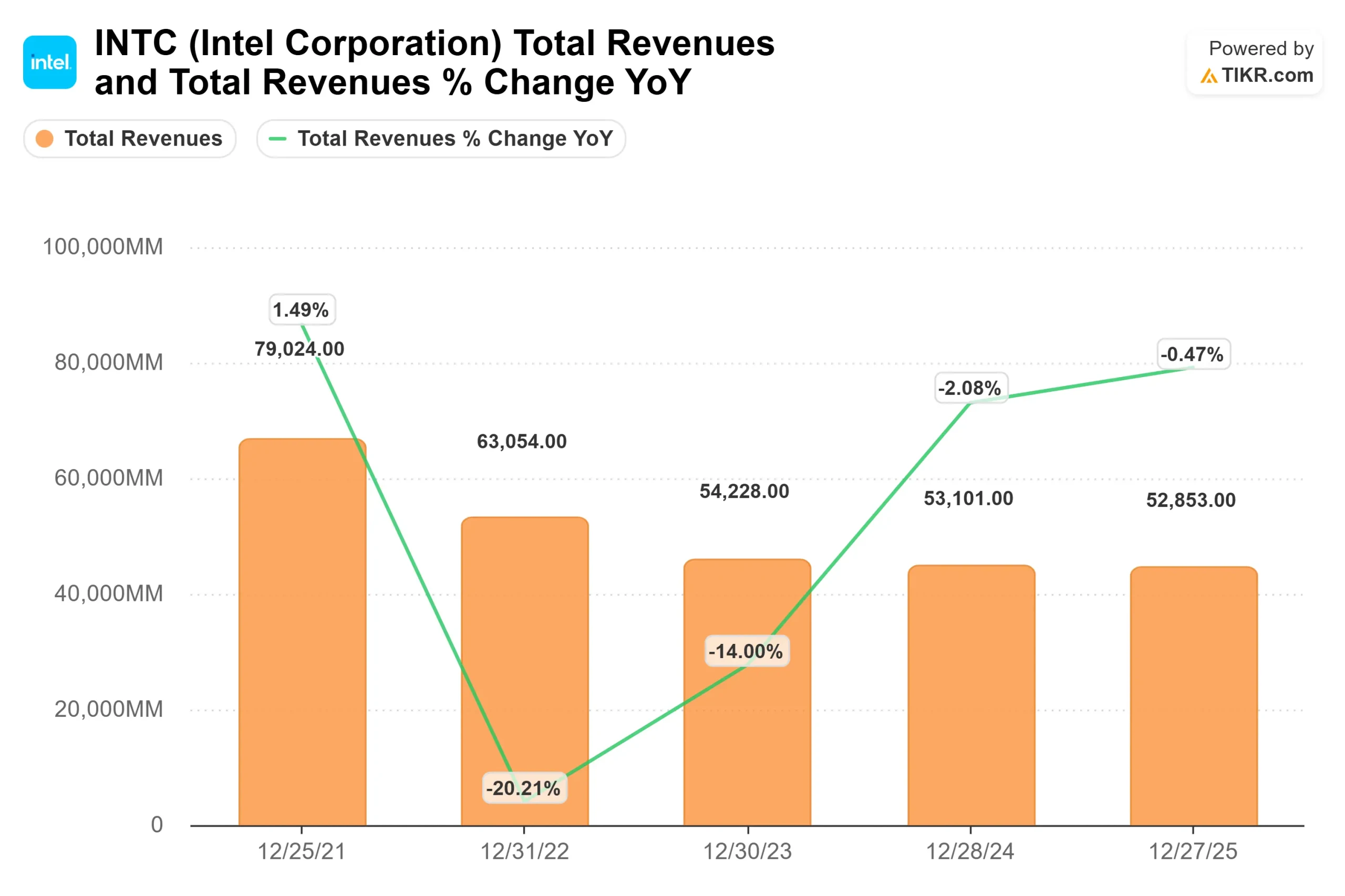Click the TIKR.com orange logo icon

pyautogui.click(x=1208, y=76)
